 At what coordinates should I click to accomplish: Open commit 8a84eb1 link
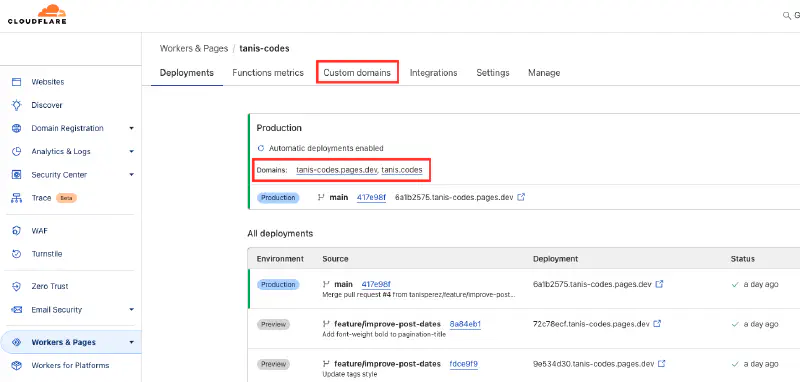(465, 324)
